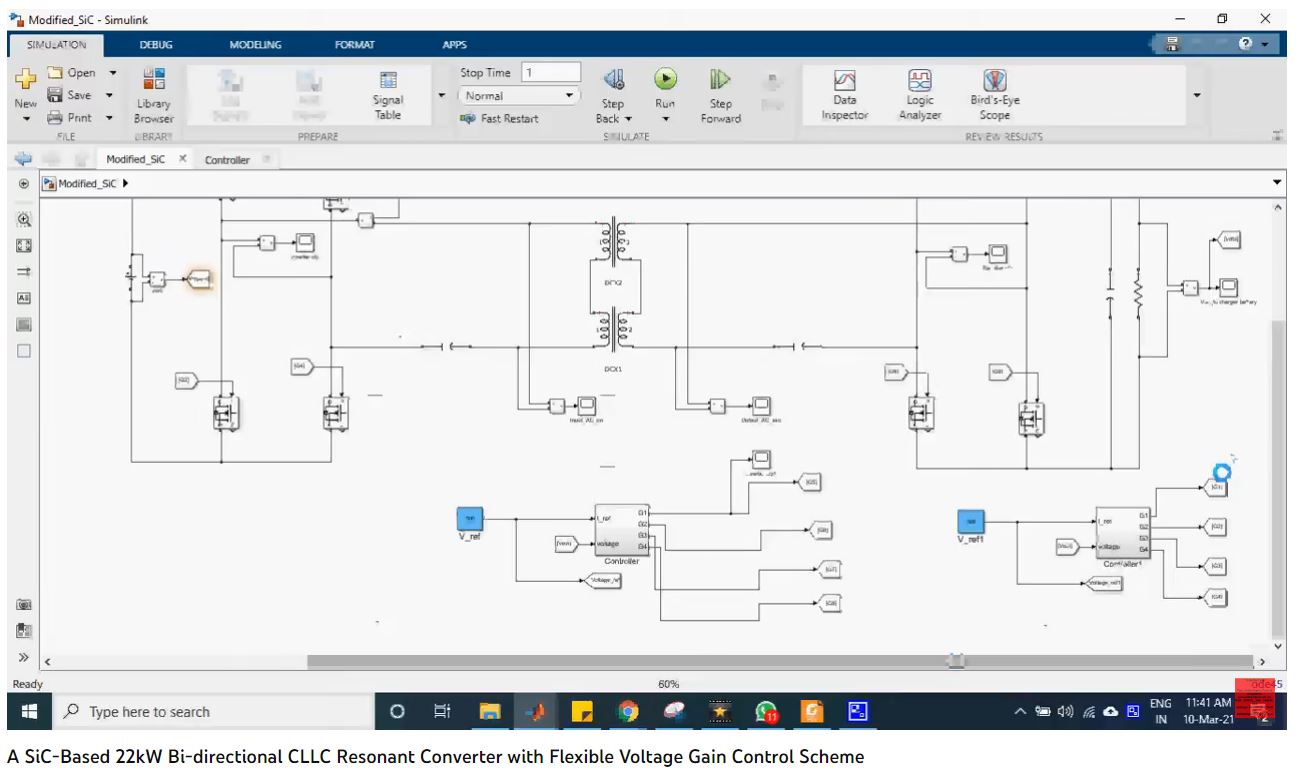Screen dimensions: 1299x776
Task: Select the V_ref1 constant block
Action: (x=970, y=521)
